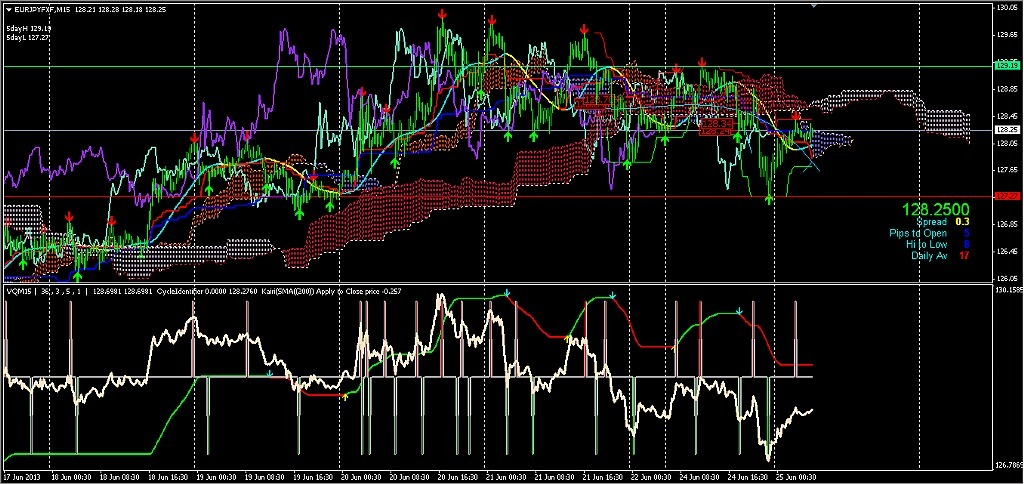The image size is (1024, 484).
Task: Click the 127.65 price scale label
Action: tap(1006, 170)
